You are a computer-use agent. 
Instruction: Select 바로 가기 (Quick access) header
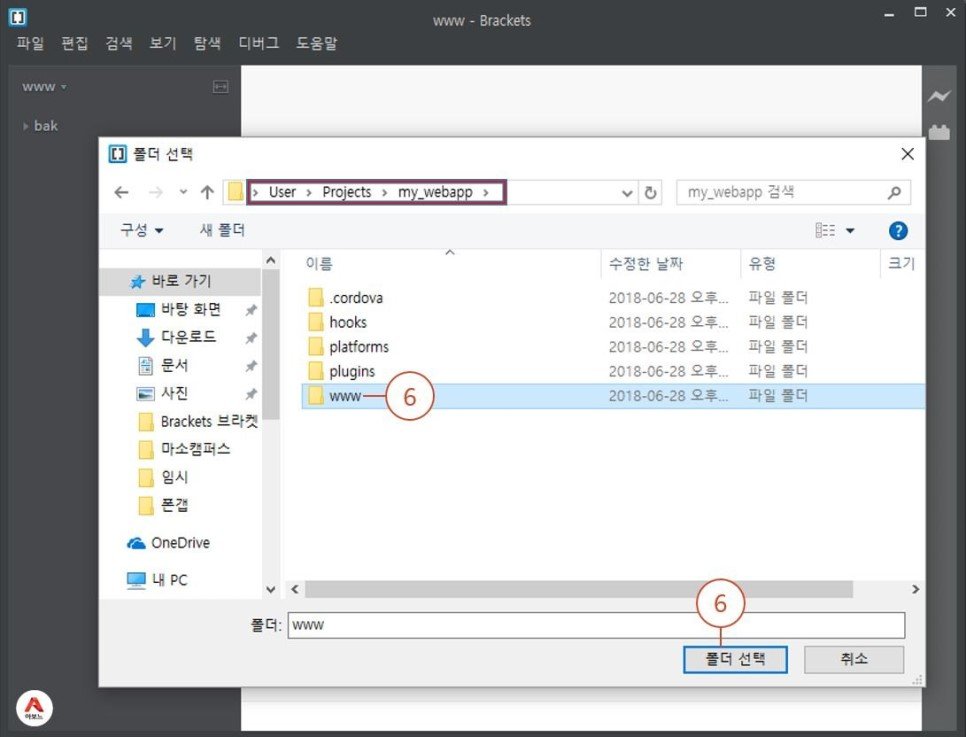pyautogui.click(x=181, y=282)
